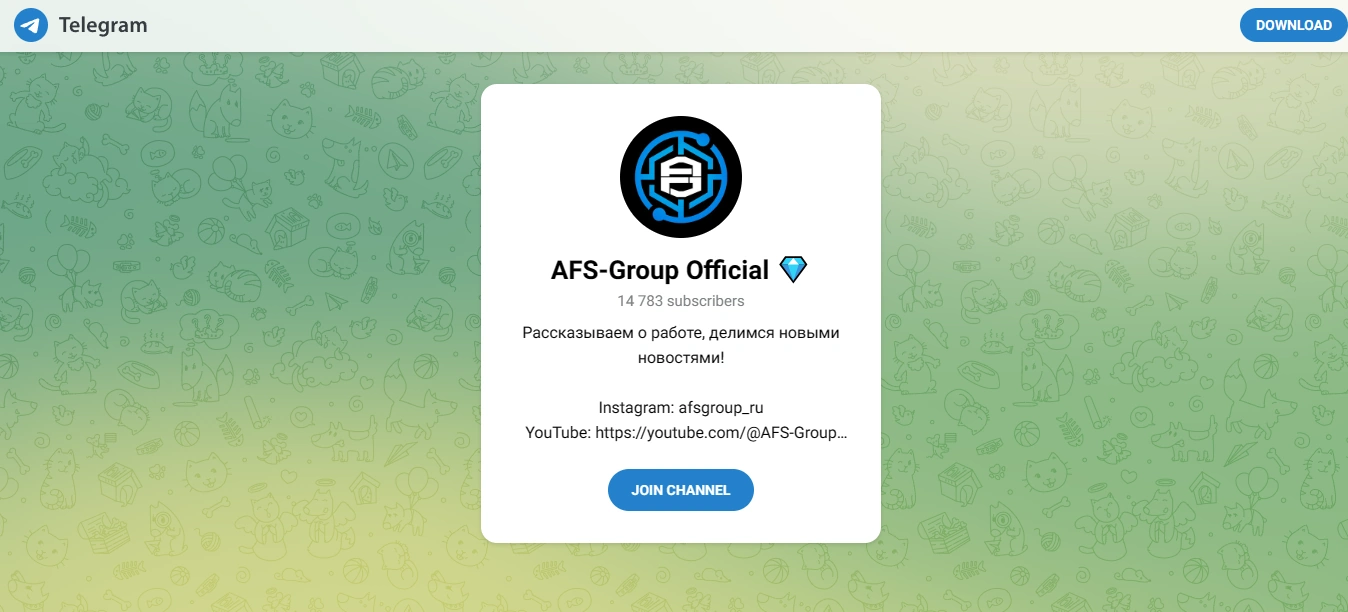Click the DOWNLOAD button
The image size is (1348, 612).
(1294, 25)
